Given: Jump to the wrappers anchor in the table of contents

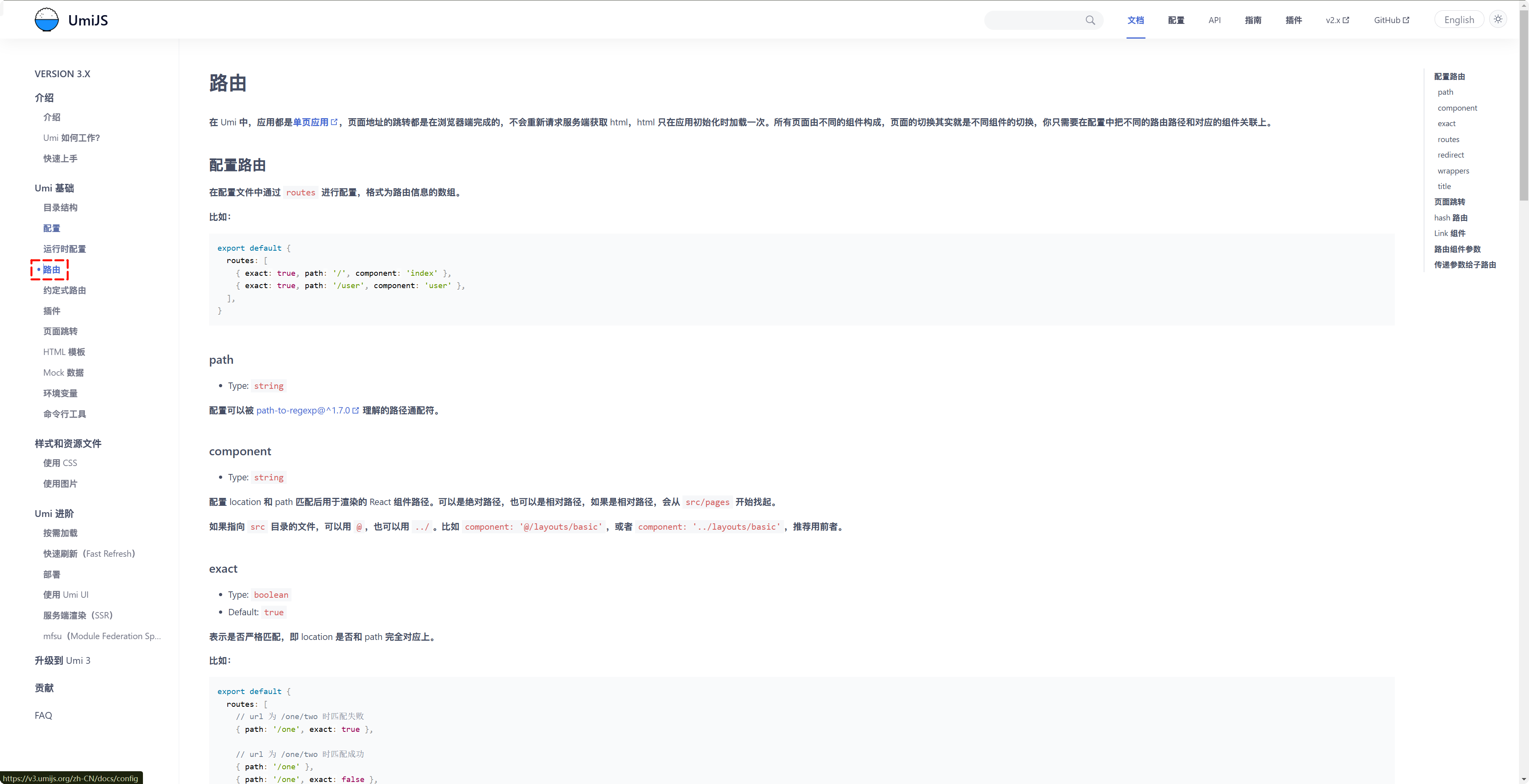Looking at the screenshot, I should [x=1453, y=171].
